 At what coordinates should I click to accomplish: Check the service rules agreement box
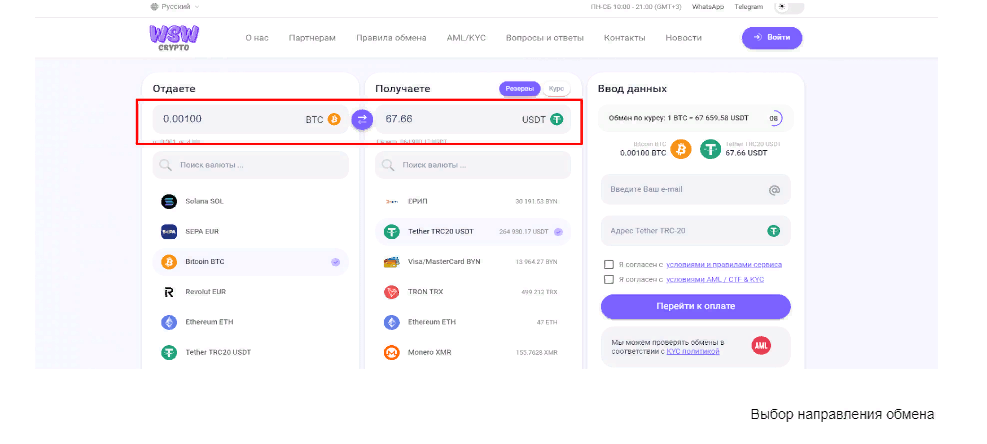[x=609, y=265]
